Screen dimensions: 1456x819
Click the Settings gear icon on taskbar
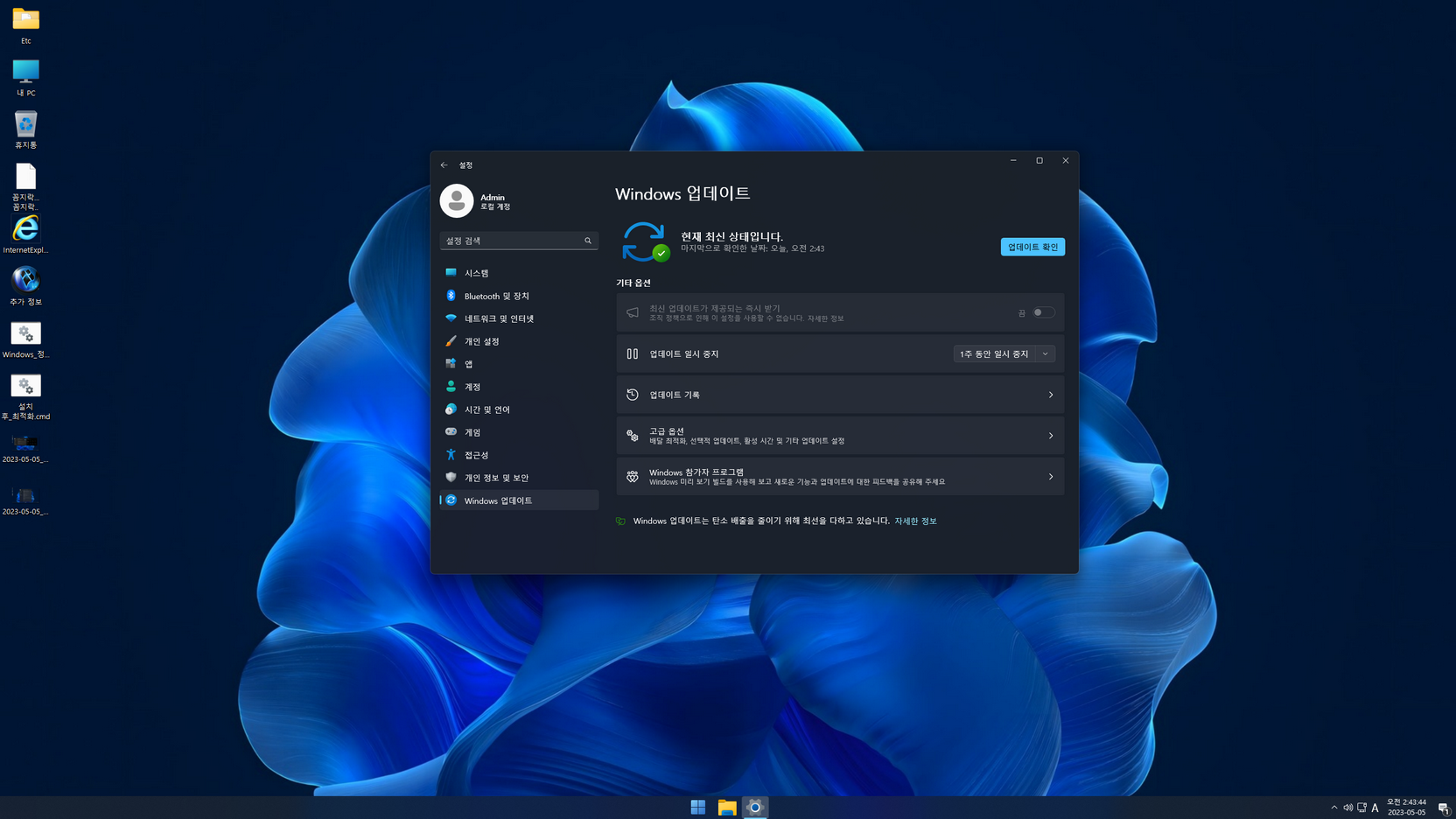[x=755, y=808]
